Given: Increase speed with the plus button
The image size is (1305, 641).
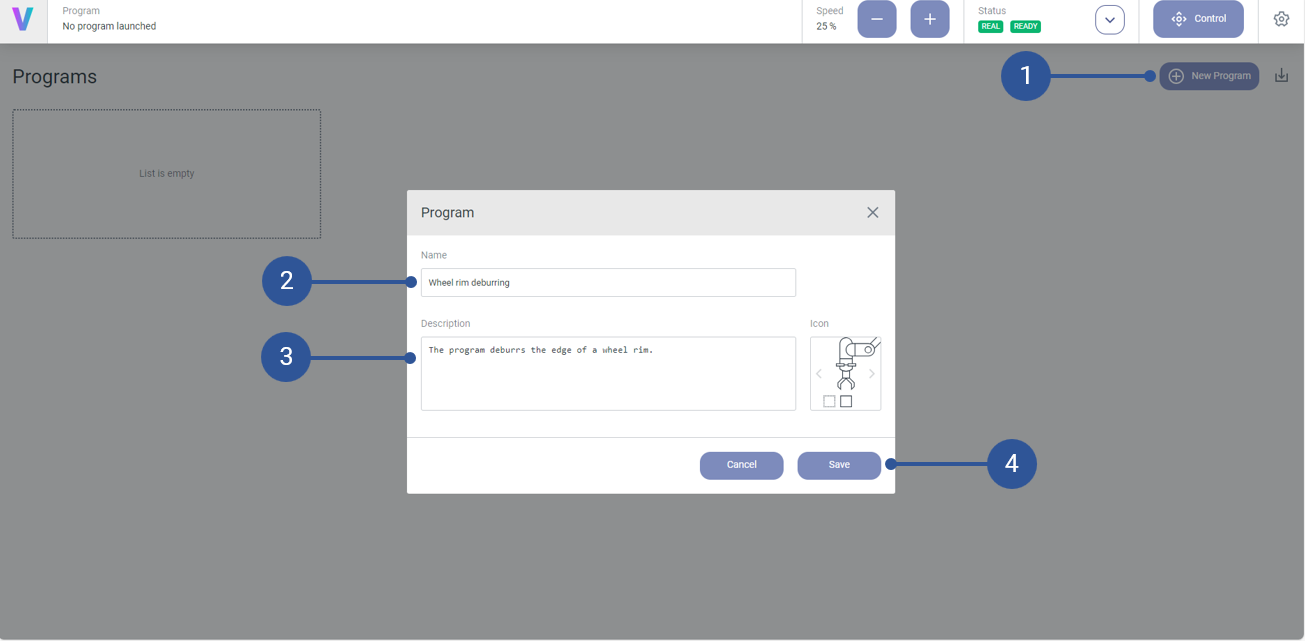Looking at the screenshot, I should [929, 19].
